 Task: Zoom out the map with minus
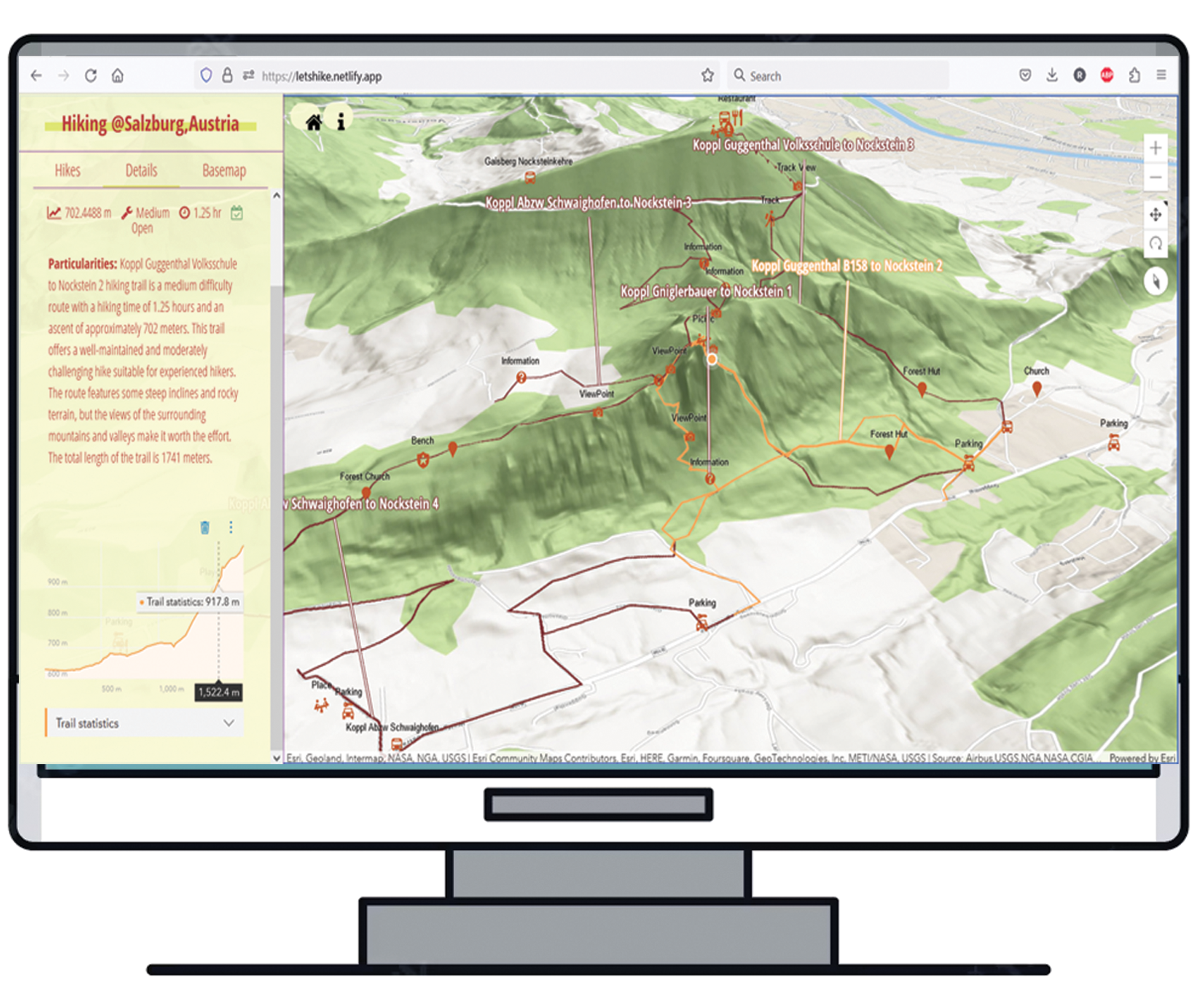click(1156, 178)
